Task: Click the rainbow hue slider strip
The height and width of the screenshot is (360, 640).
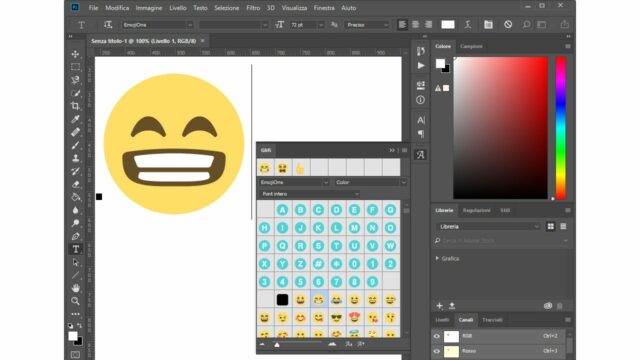Action: pyautogui.click(x=561, y=128)
